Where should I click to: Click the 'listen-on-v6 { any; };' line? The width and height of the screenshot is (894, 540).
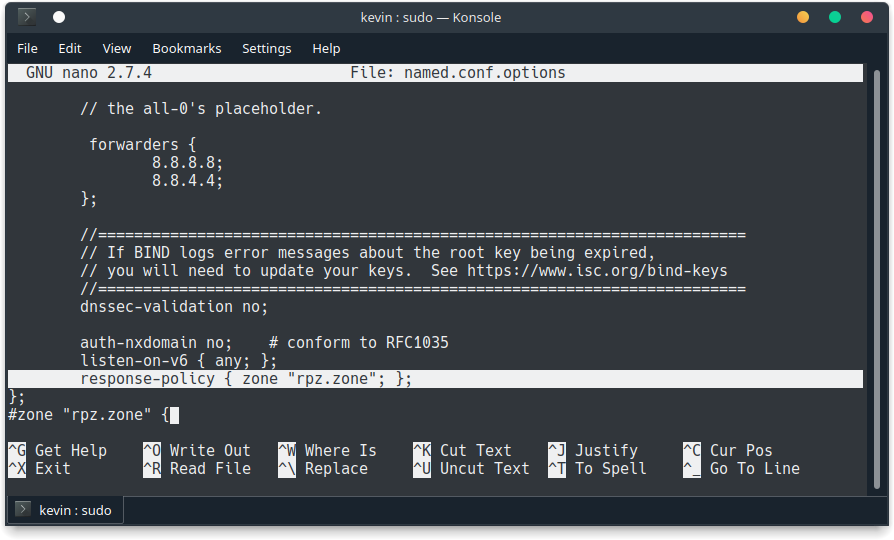[x=178, y=361]
